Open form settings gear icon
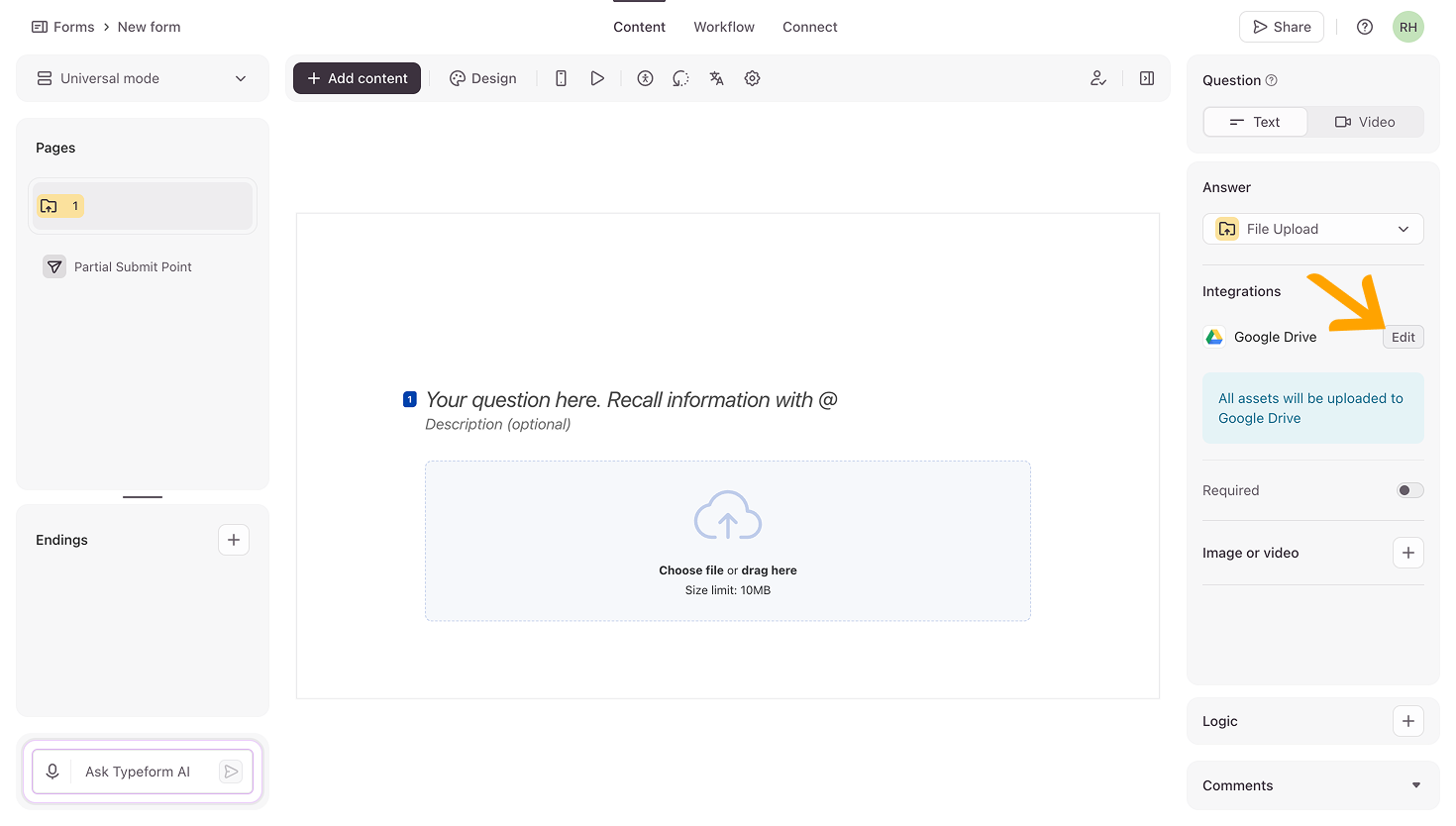 coord(752,78)
